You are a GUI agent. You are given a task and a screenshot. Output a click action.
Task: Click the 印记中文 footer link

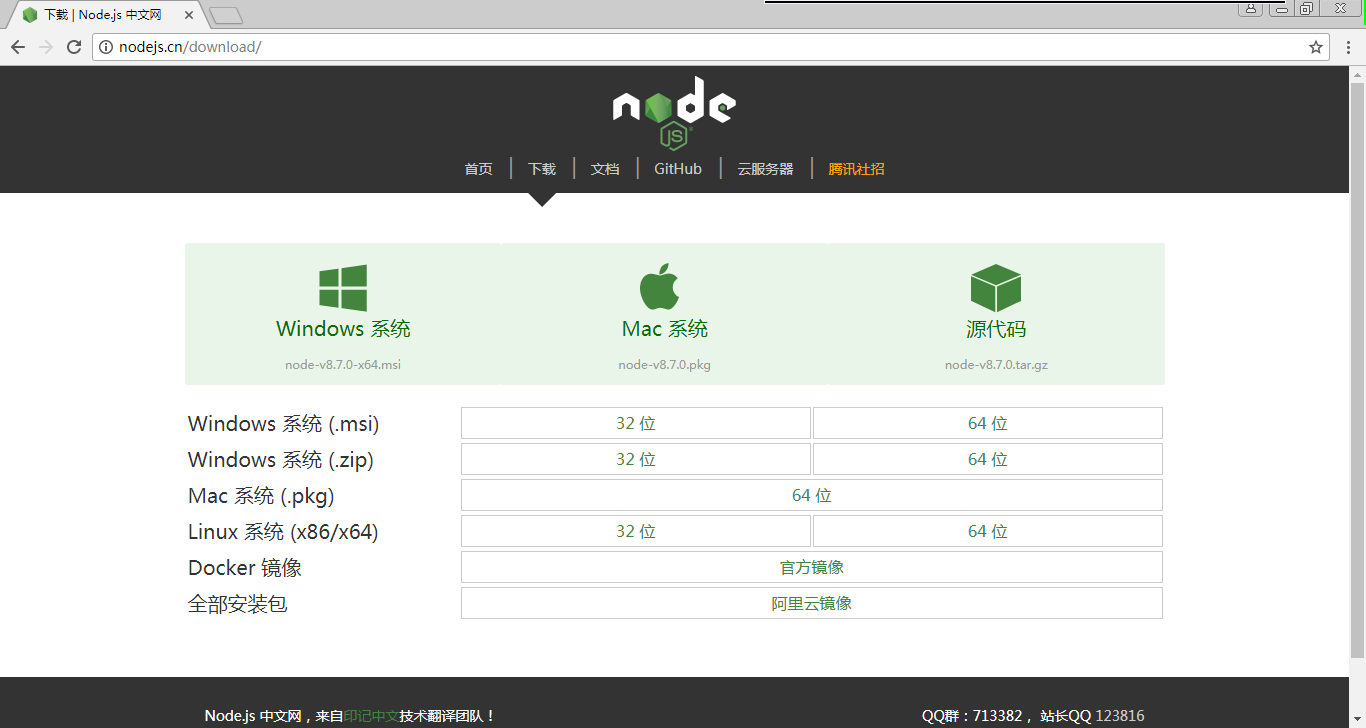371,716
